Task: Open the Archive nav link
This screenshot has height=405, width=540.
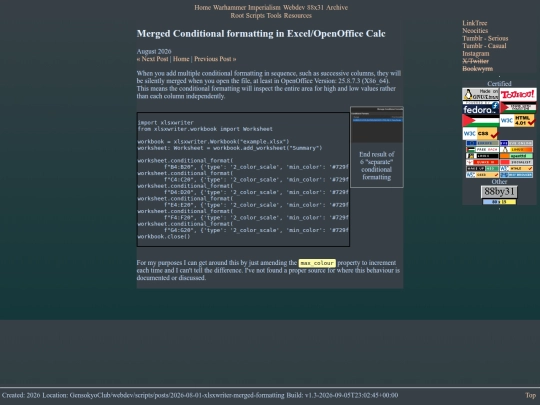Action: point(337,8)
